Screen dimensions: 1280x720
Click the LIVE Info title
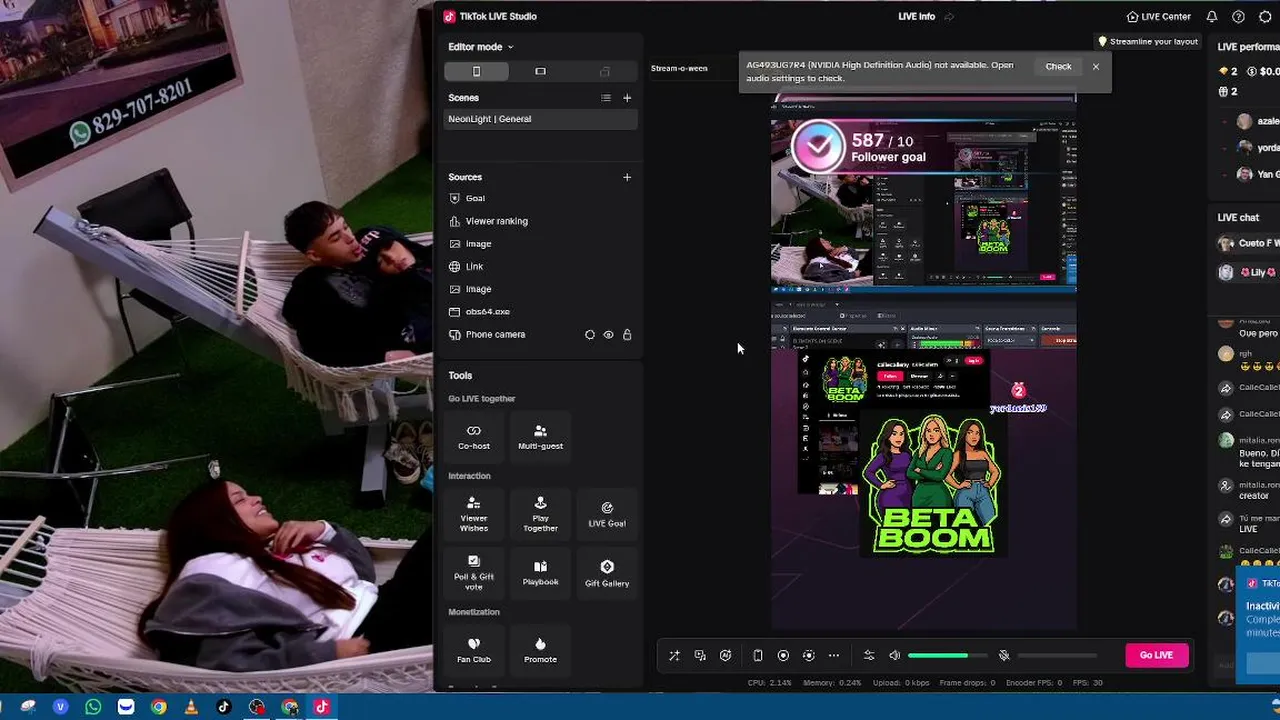pos(917,17)
